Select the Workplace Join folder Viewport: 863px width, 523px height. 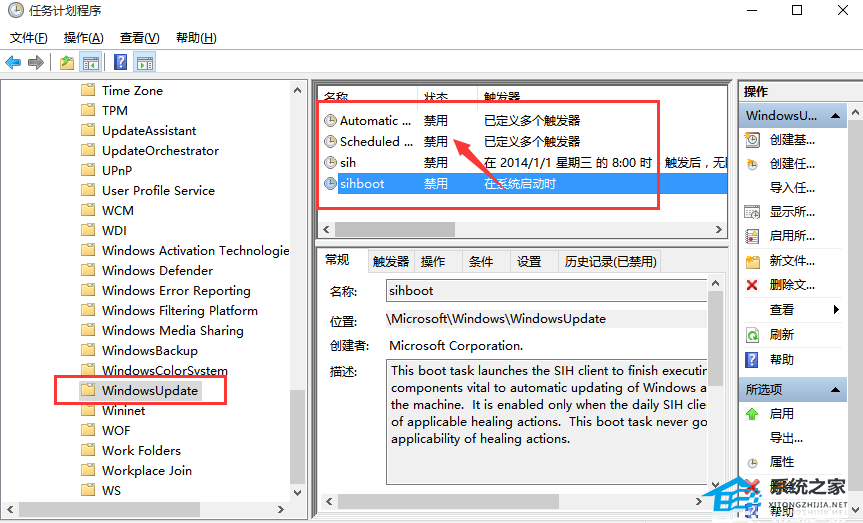(x=146, y=471)
